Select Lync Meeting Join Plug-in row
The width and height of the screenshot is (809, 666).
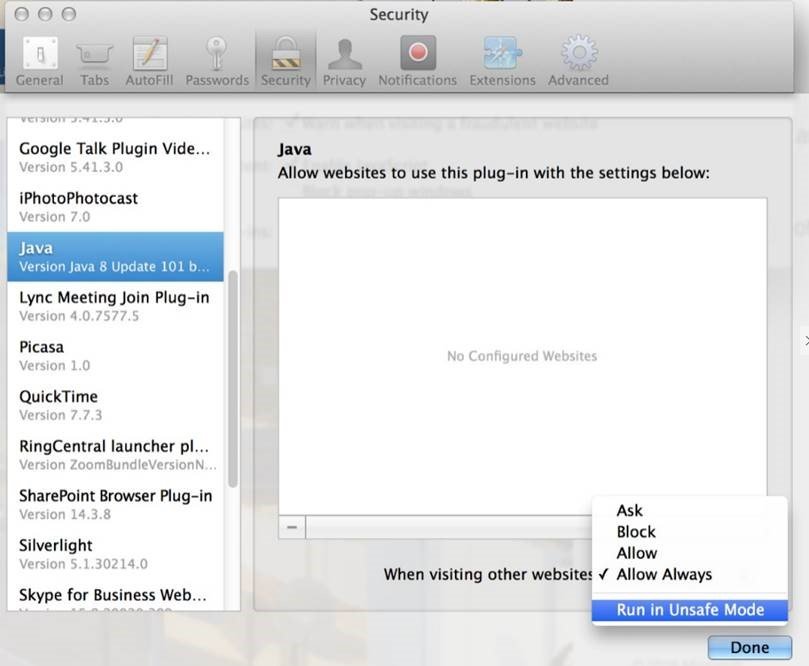(116, 306)
